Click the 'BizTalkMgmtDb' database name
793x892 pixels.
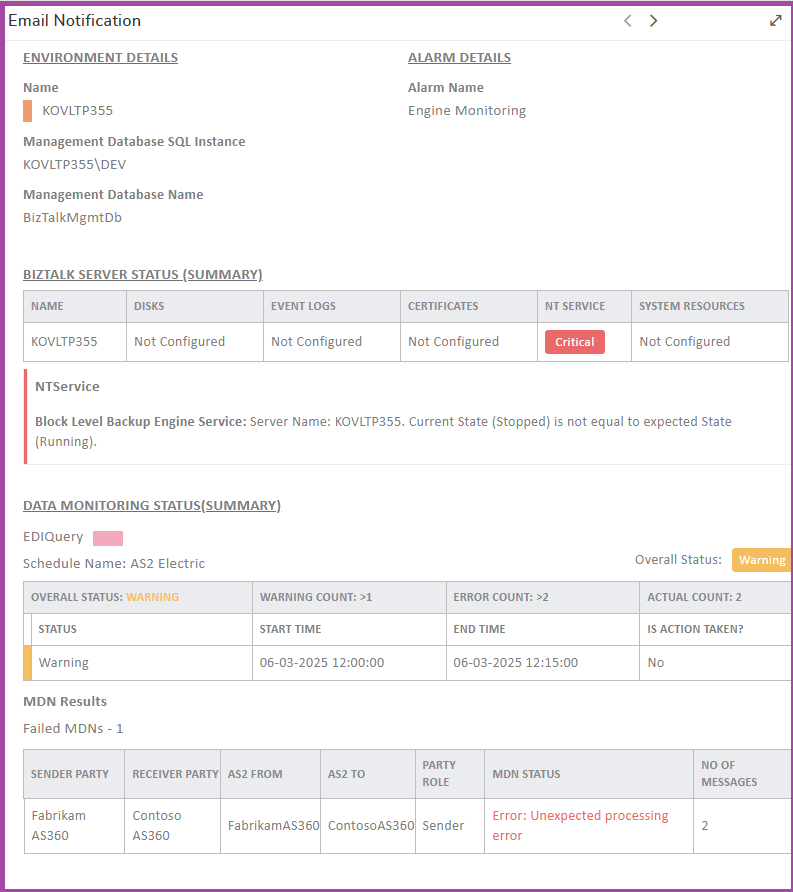coord(72,217)
